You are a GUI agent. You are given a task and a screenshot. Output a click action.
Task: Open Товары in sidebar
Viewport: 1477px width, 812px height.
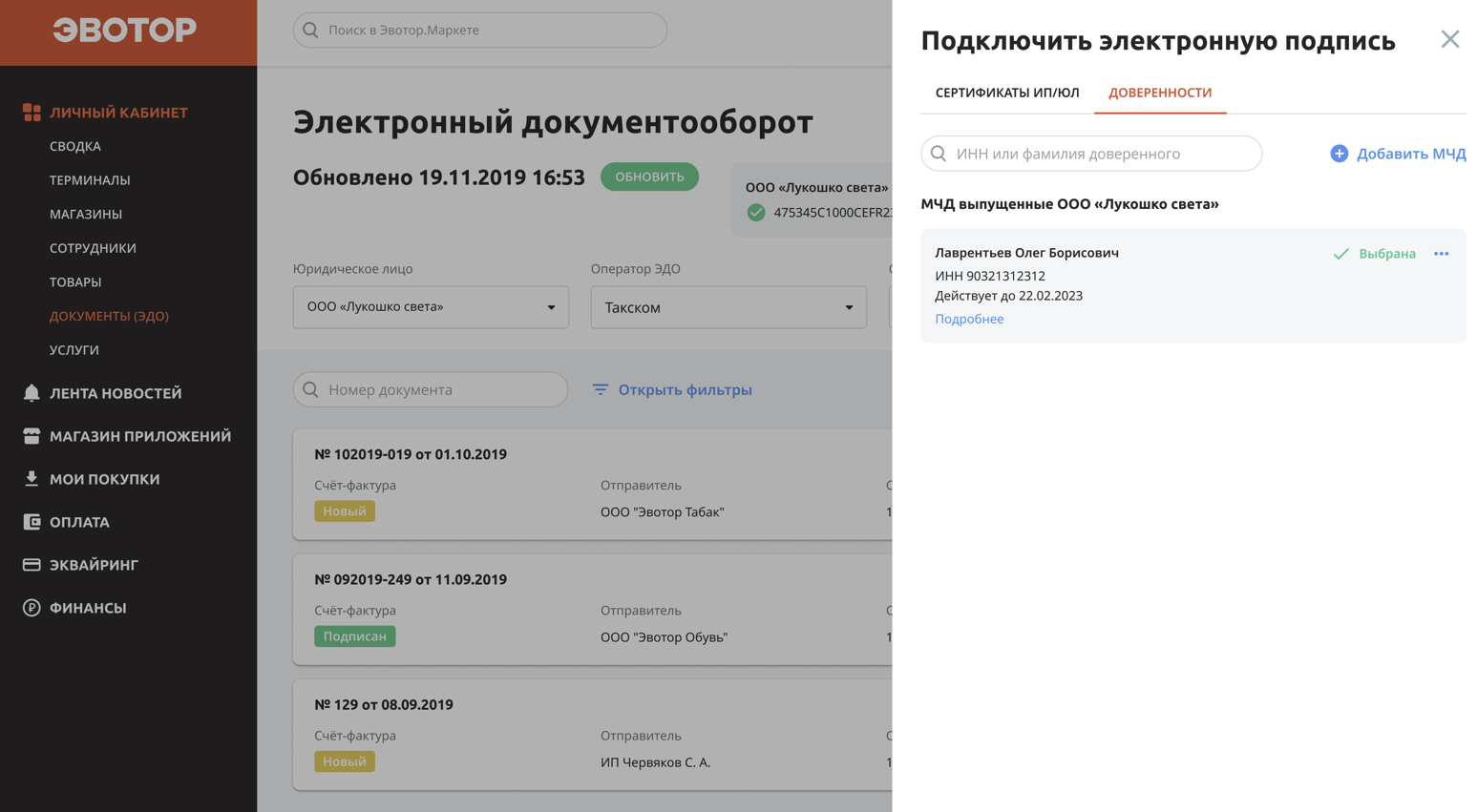point(75,282)
